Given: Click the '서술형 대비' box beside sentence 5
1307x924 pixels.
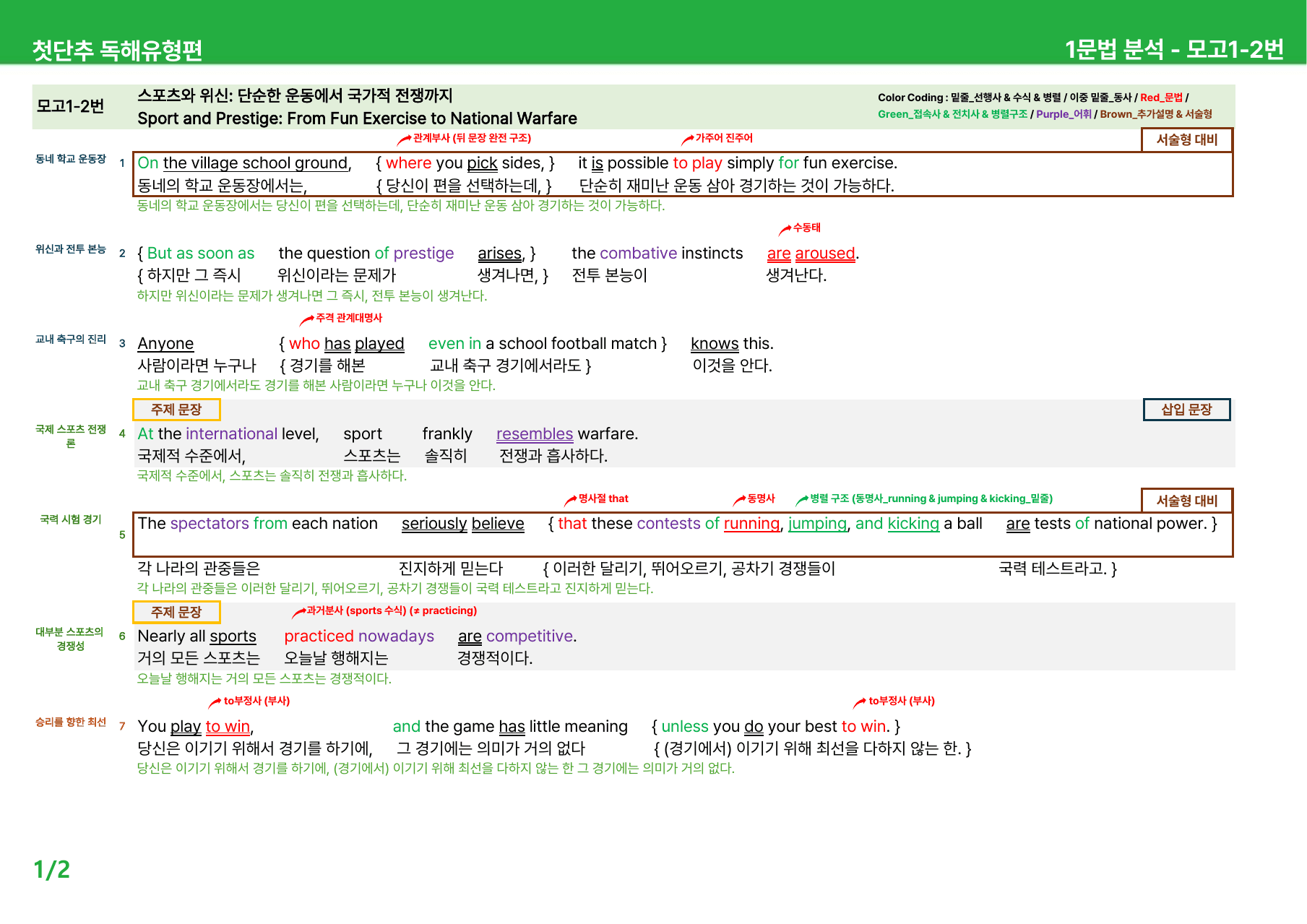Looking at the screenshot, I should pyautogui.click(x=1187, y=501).
